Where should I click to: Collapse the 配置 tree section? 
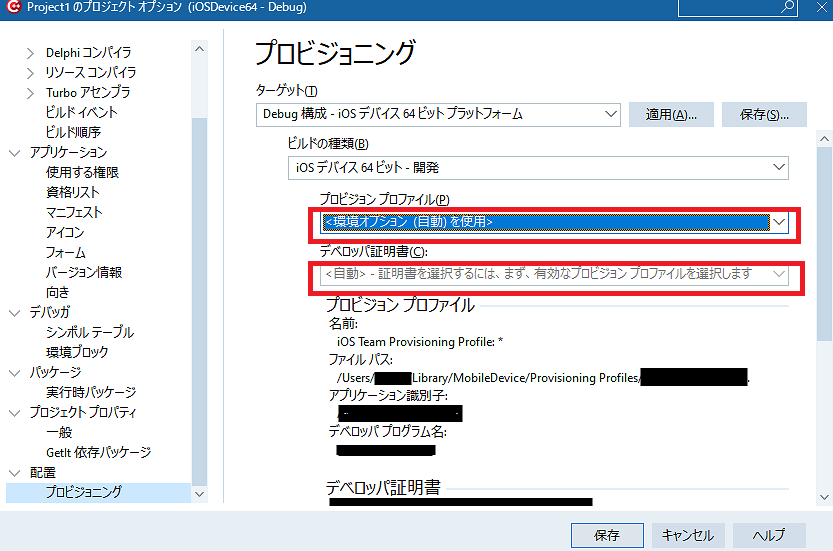click(x=15, y=473)
